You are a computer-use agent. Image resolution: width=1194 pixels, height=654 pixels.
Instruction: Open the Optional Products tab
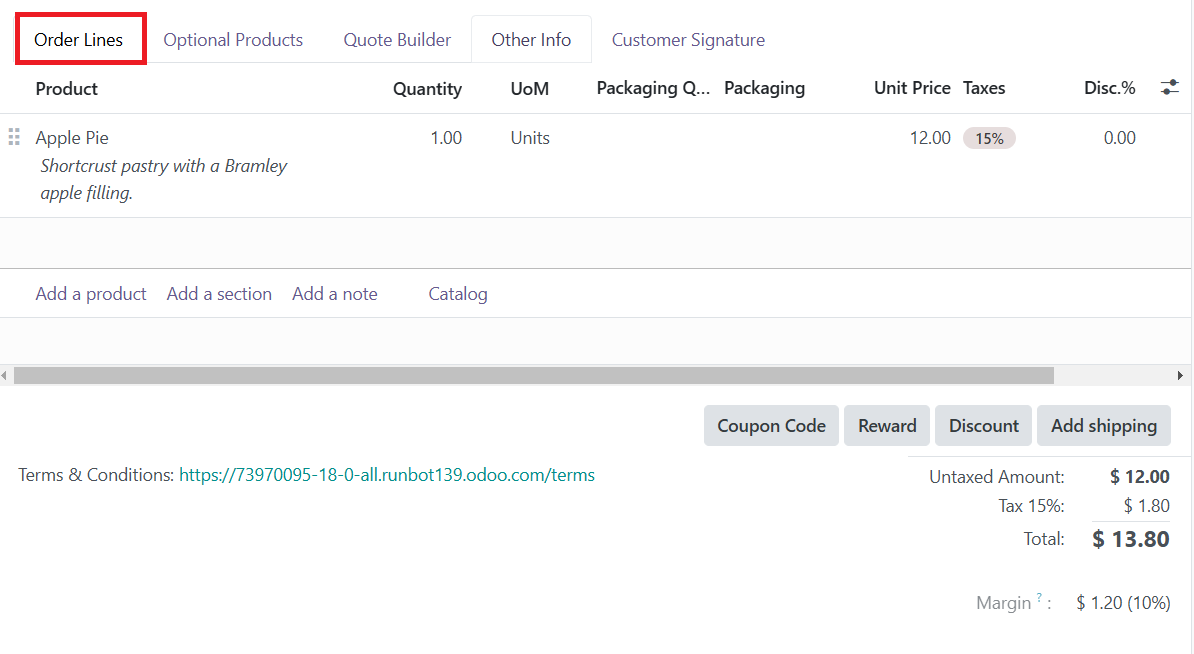click(233, 40)
